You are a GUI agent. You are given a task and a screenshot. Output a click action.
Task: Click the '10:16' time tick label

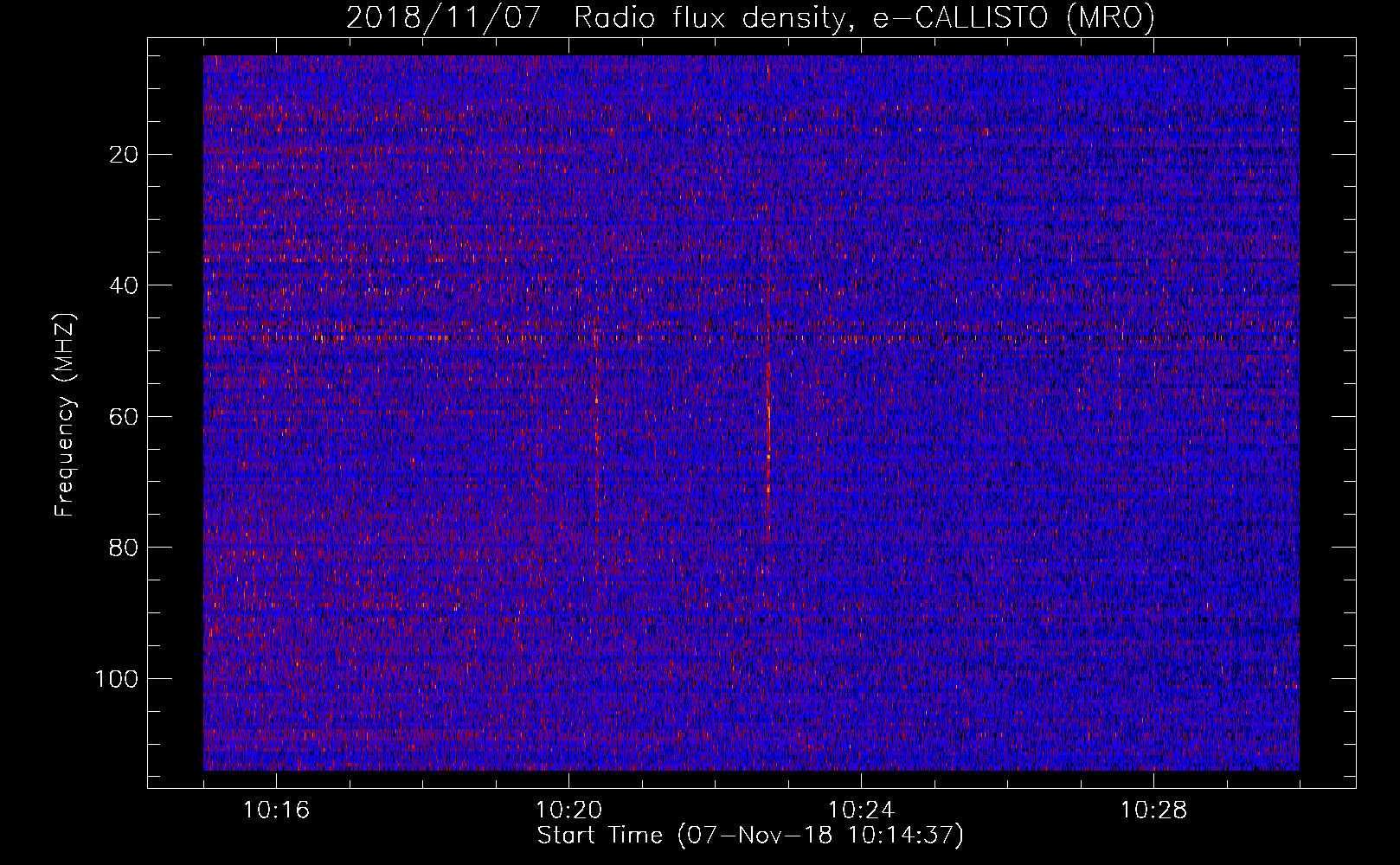tap(276, 811)
